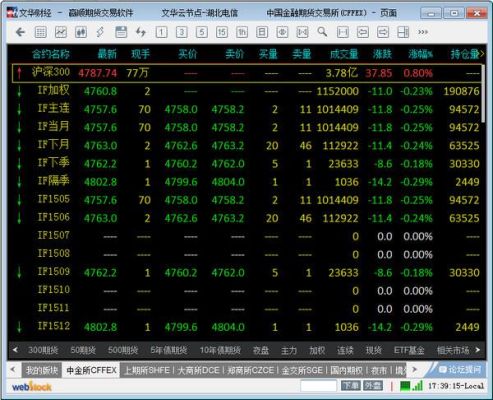Click the 论坛提问 forum button
This screenshot has width=493, height=400.
pos(460,369)
